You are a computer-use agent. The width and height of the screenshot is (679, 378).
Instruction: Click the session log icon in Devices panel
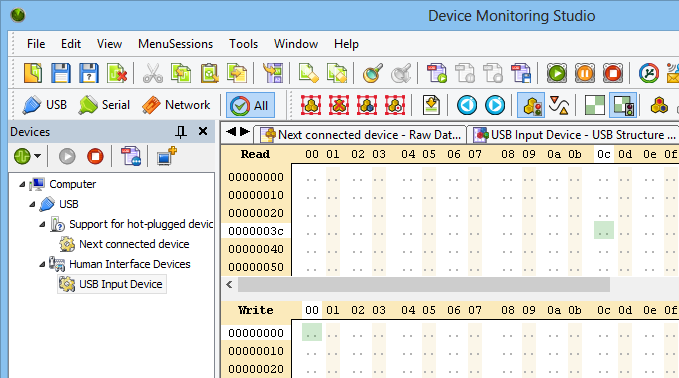coord(131,156)
